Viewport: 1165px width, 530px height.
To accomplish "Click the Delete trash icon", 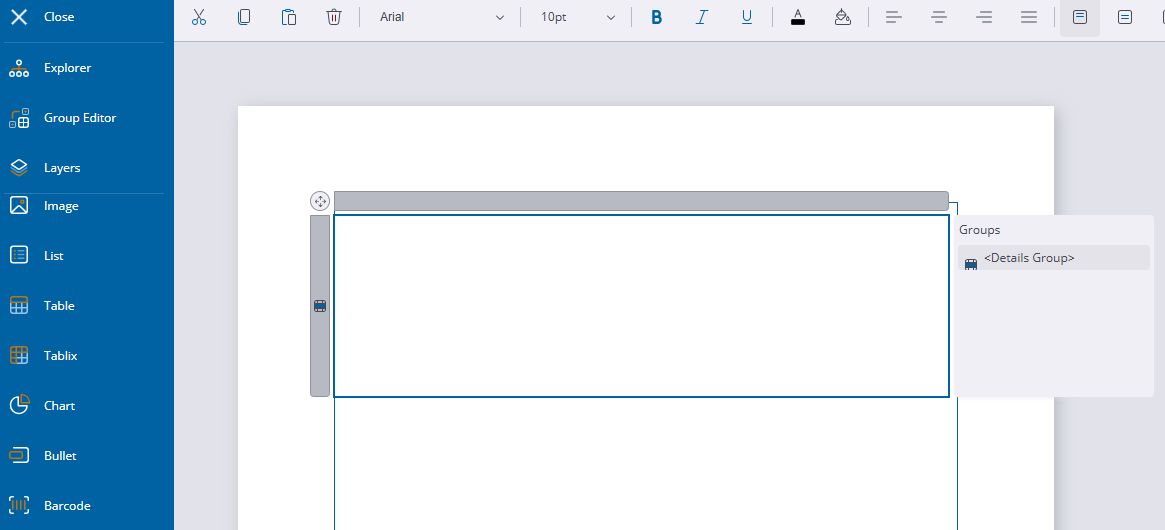I will [x=334, y=17].
